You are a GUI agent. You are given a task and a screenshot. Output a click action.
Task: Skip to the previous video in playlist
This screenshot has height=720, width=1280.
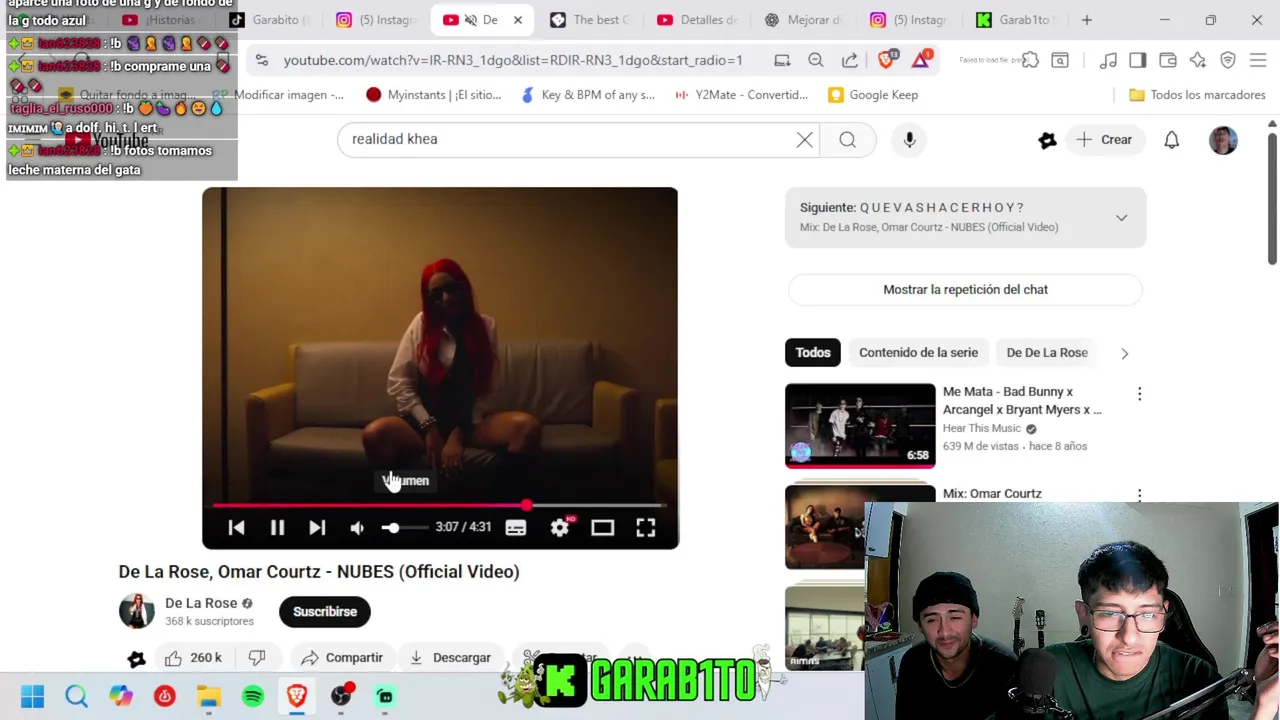point(237,528)
